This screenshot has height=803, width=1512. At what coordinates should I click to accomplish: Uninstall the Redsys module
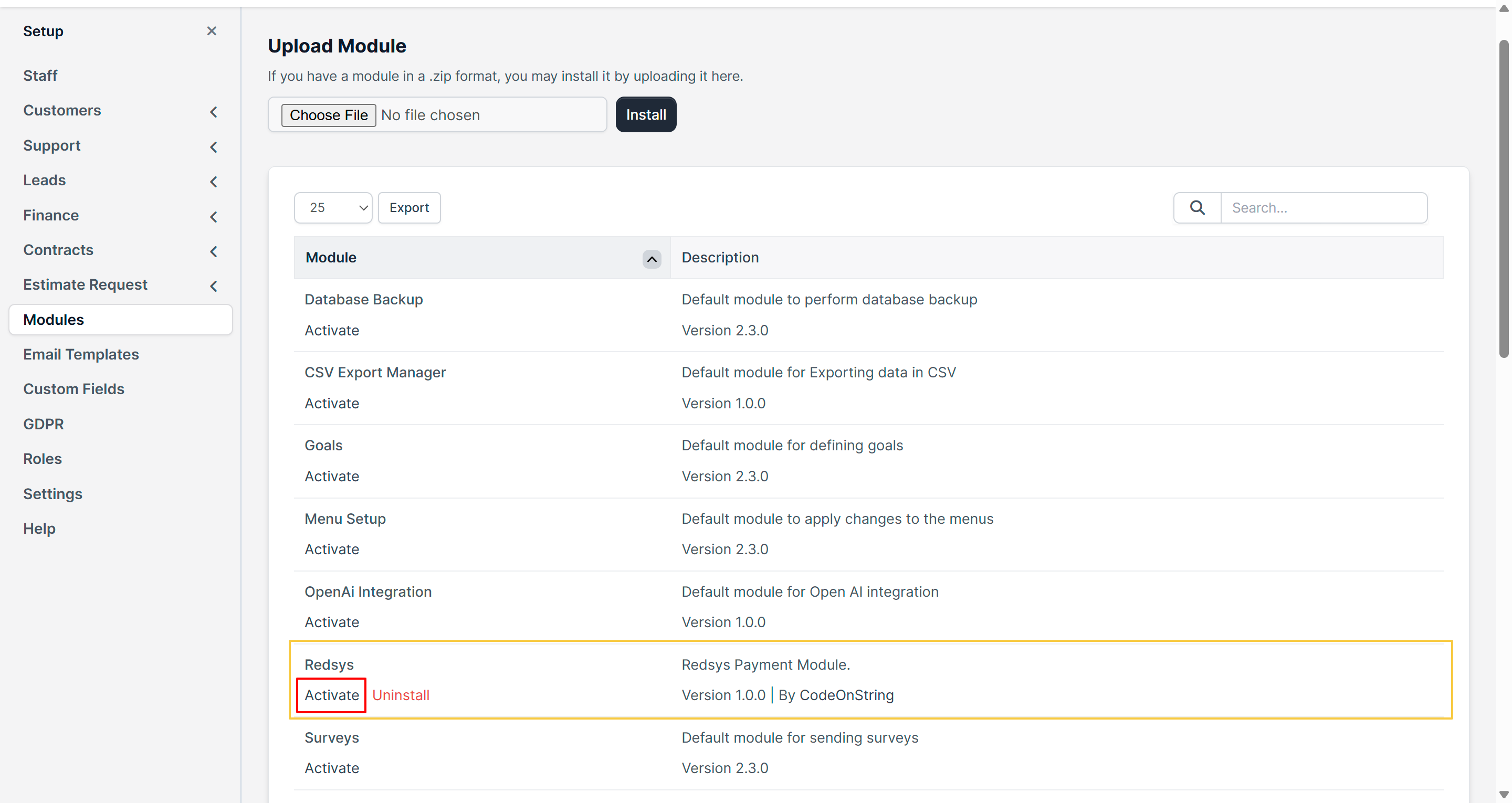[x=401, y=695]
